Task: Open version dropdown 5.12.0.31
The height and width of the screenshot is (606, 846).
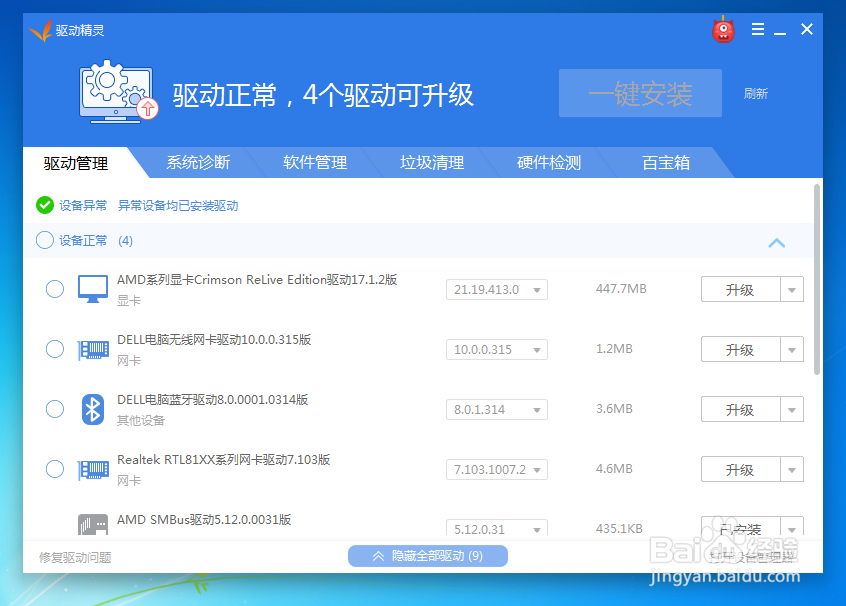Action: coord(497,528)
